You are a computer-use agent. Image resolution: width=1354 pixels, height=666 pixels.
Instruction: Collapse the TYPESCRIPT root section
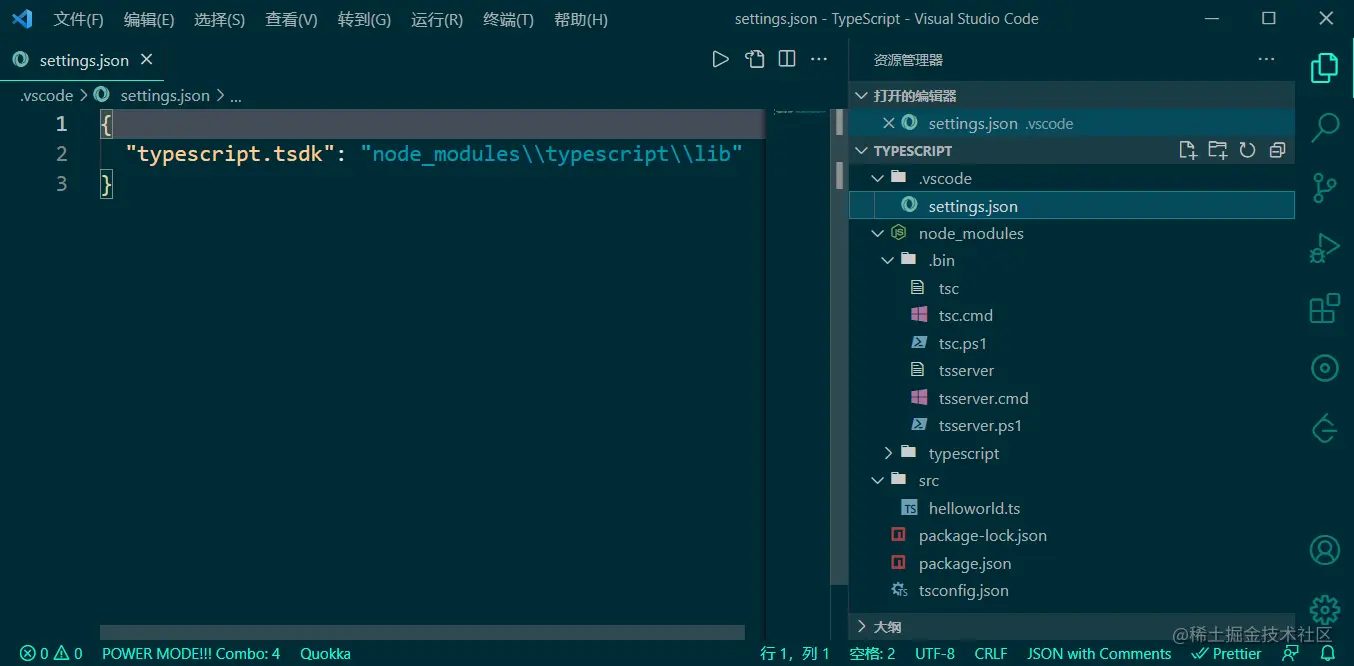(860, 151)
